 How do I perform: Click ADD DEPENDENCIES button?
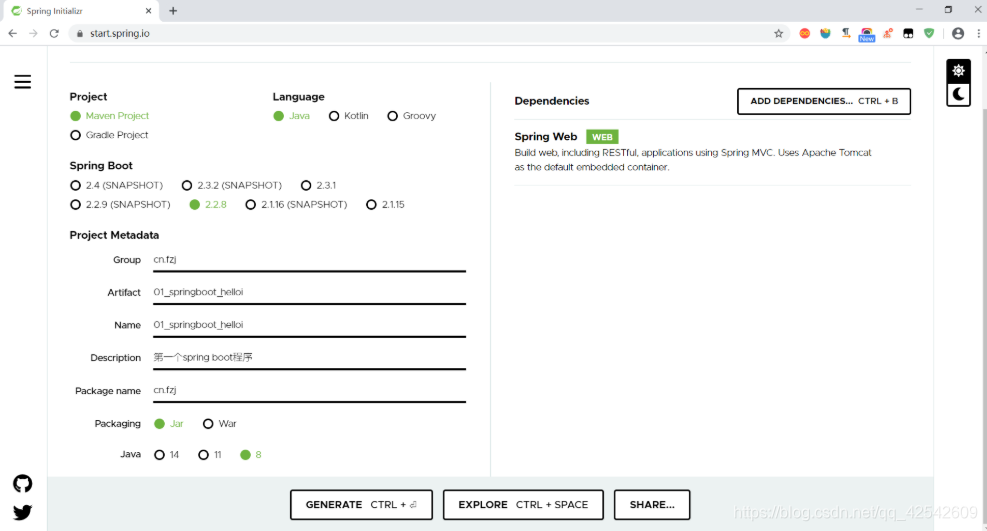(824, 101)
